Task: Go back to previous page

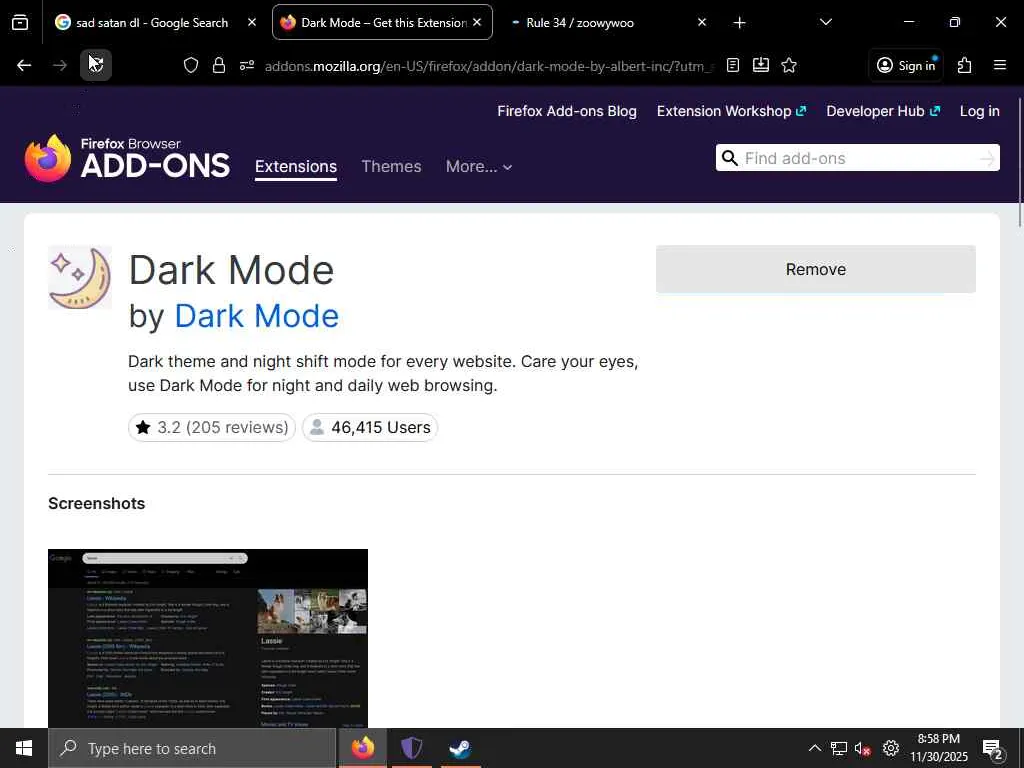Action: pyautogui.click(x=24, y=65)
